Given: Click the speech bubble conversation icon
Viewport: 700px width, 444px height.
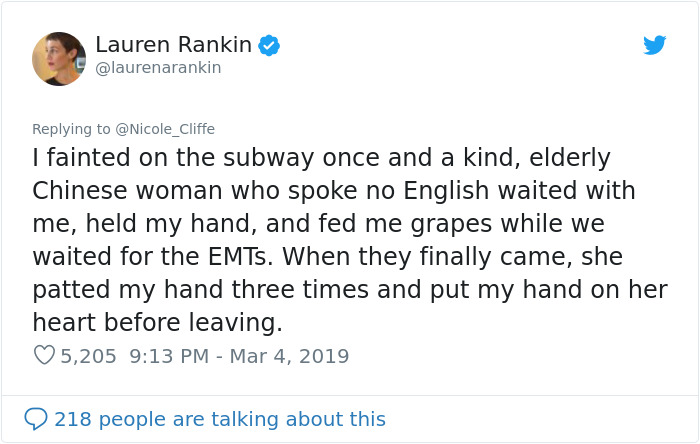Looking at the screenshot, I should tap(36, 419).
